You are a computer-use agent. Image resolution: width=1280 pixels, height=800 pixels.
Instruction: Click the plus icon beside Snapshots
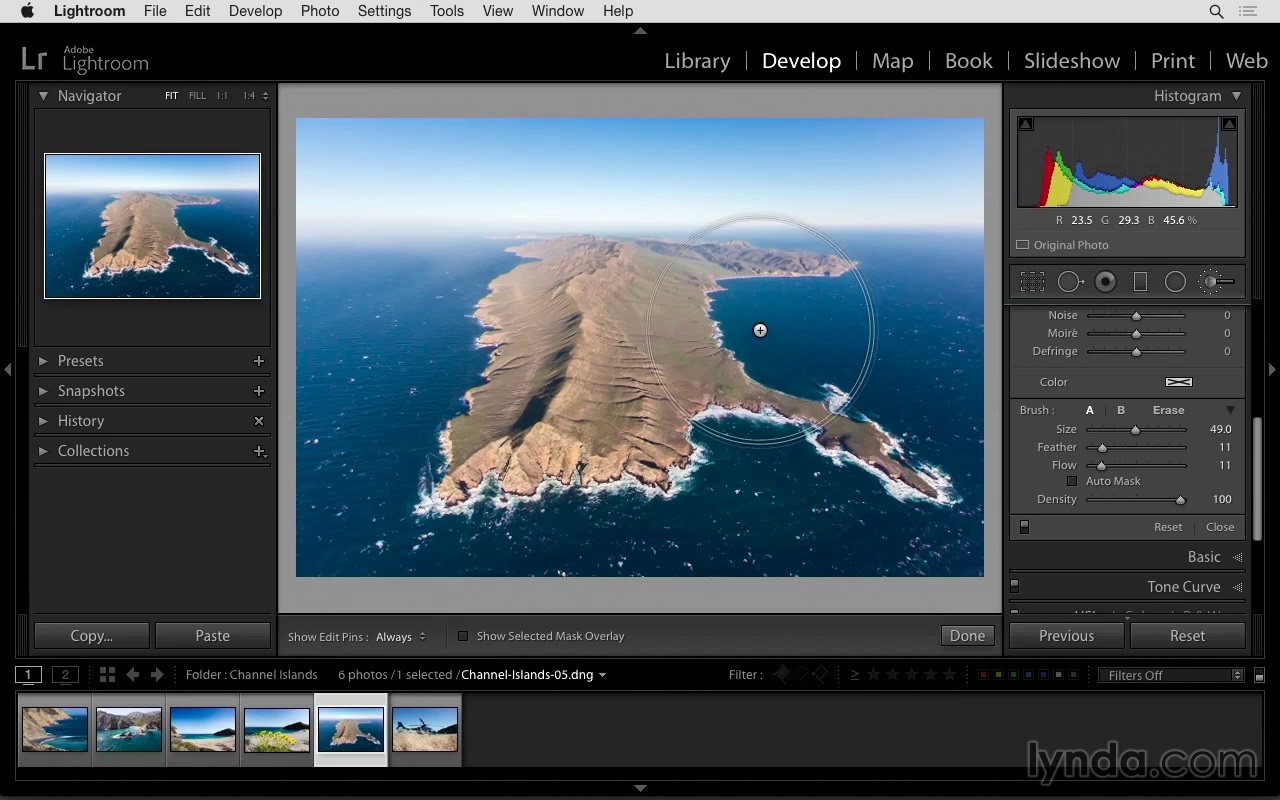click(259, 391)
